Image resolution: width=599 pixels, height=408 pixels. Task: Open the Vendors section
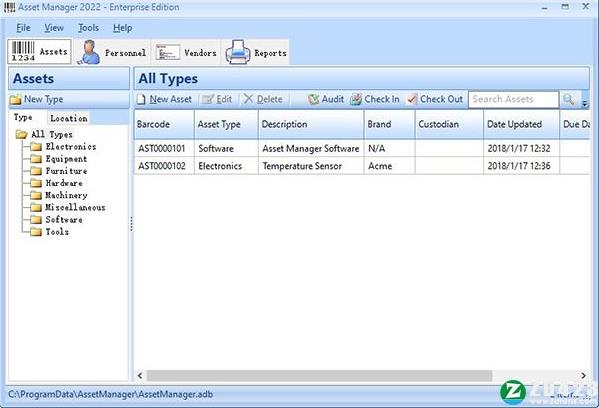186,52
